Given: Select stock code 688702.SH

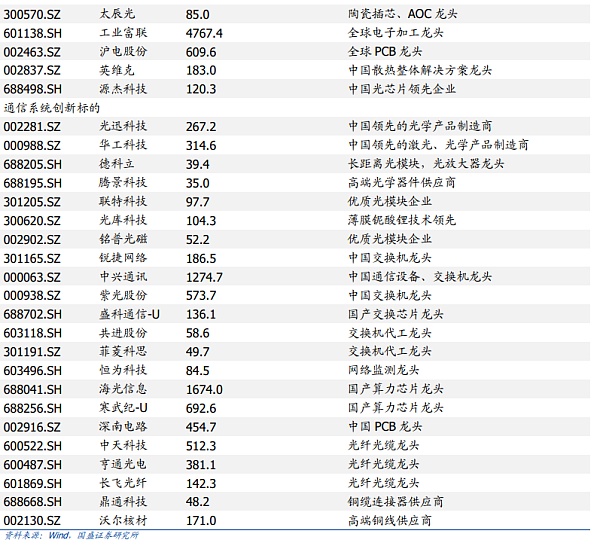Looking at the screenshot, I should pos(33,313).
